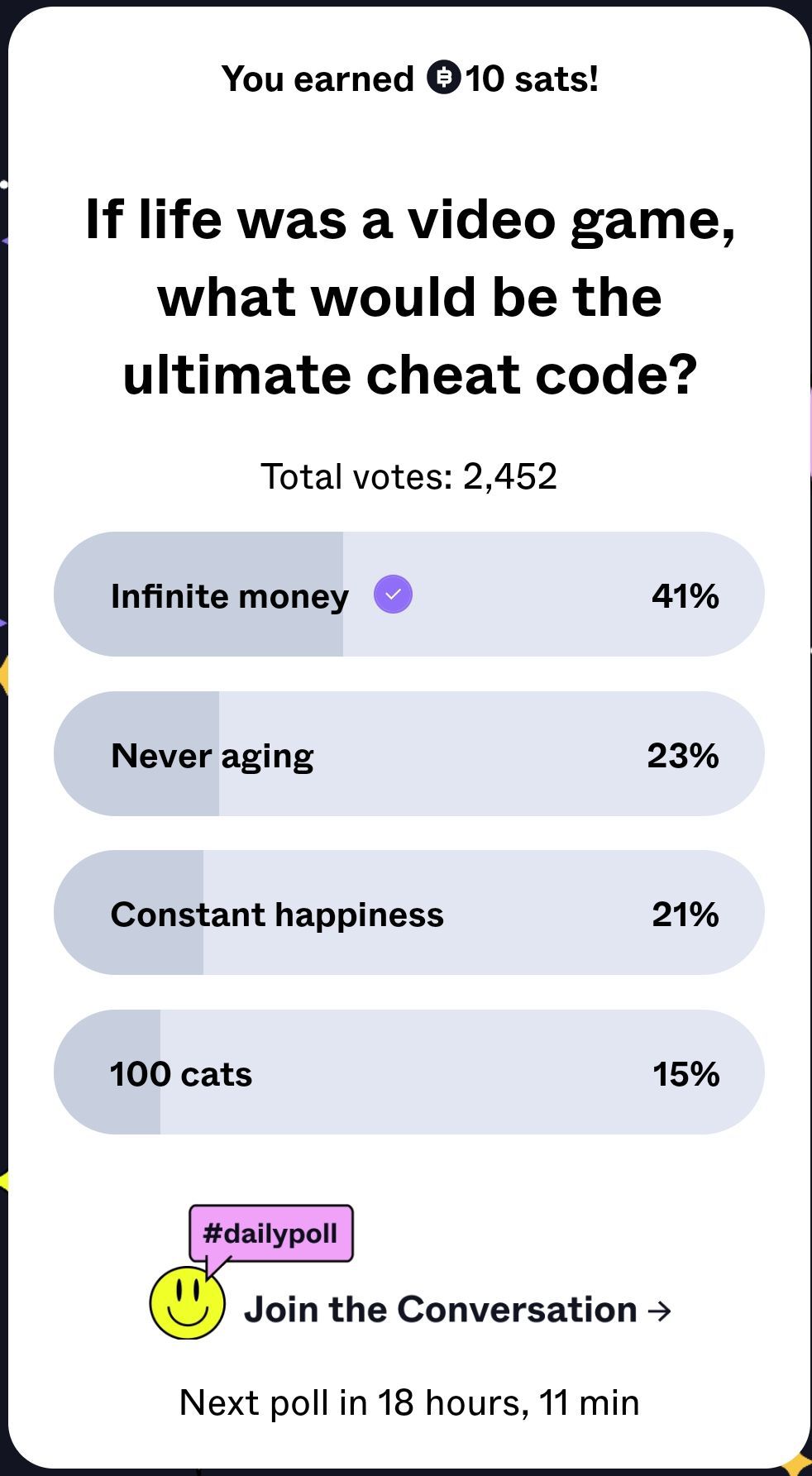
Task: Click the poll question heading
Action: tap(409, 297)
